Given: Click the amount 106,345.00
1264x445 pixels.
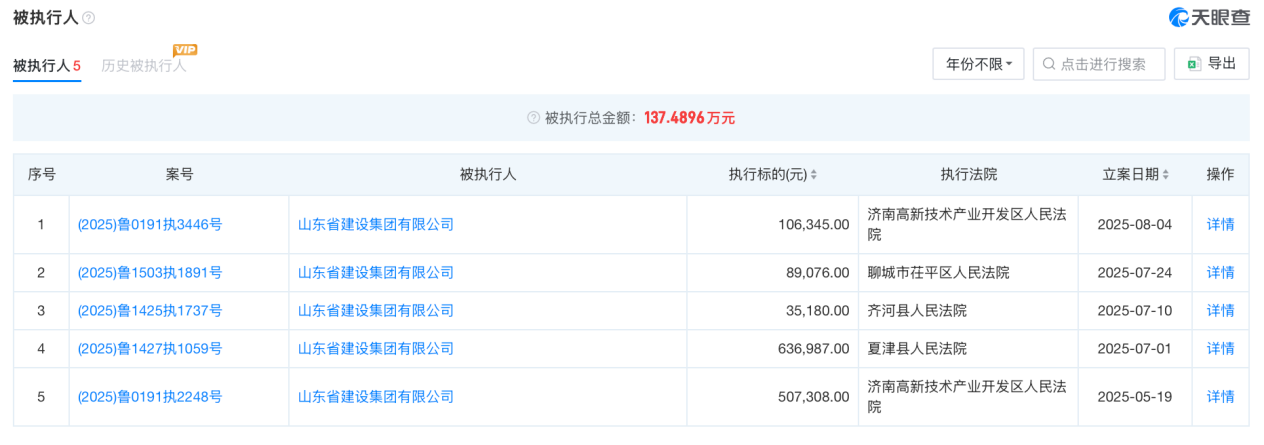Looking at the screenshot, I should [813, 225].
